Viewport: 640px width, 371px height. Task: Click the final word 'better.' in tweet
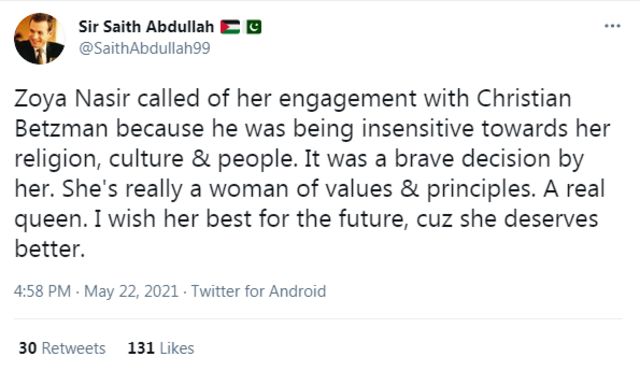50,249
